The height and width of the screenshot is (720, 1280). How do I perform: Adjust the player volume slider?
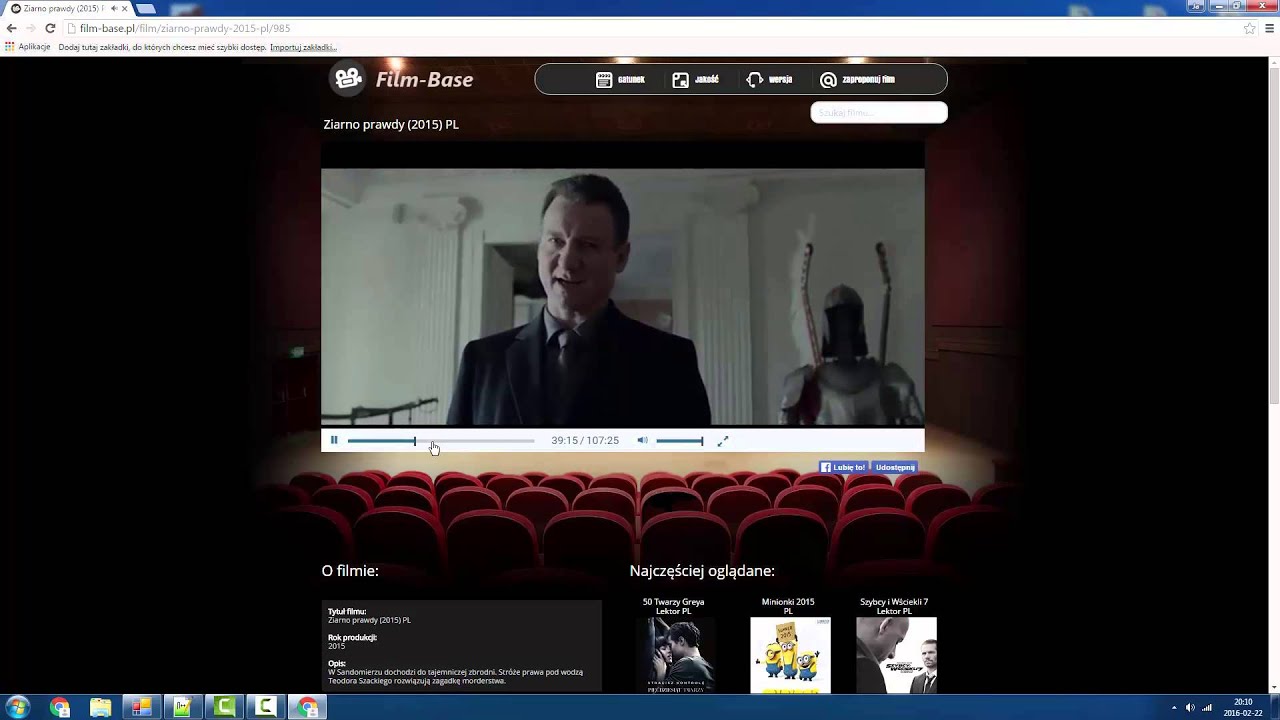[680, 440]
